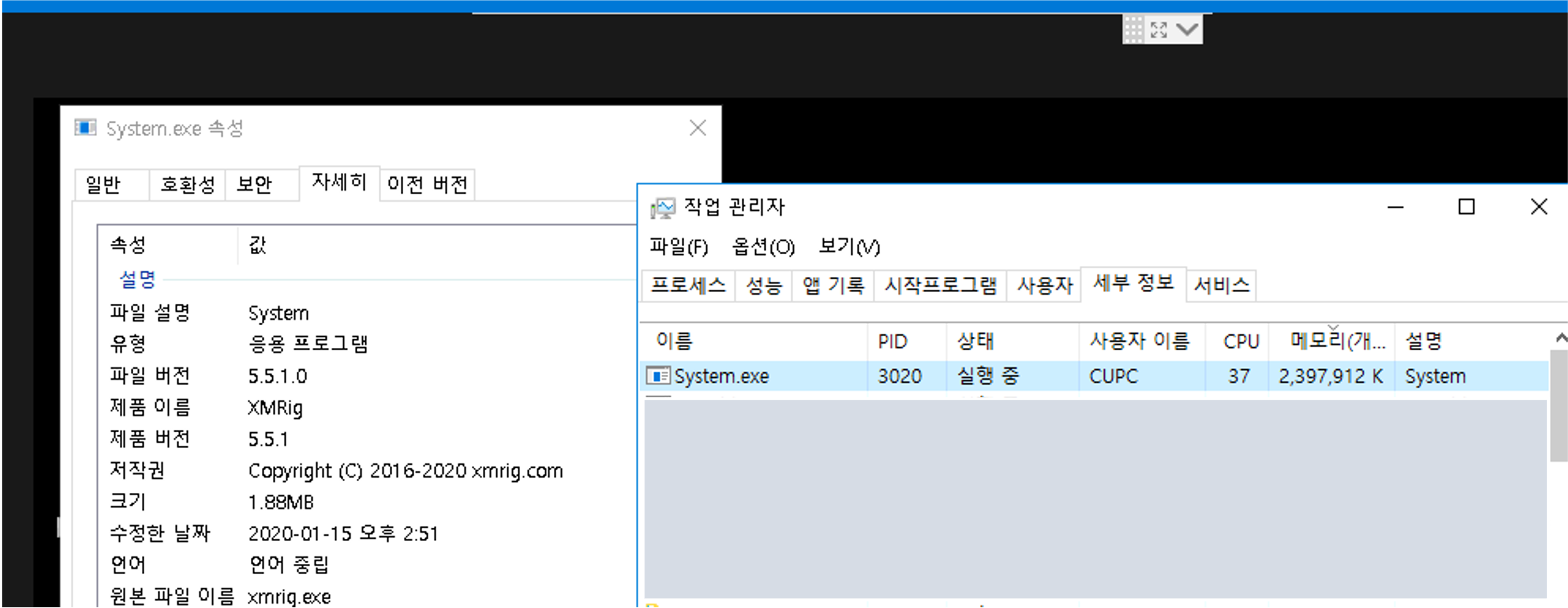Click the CPU value 37 cell

1239,376
